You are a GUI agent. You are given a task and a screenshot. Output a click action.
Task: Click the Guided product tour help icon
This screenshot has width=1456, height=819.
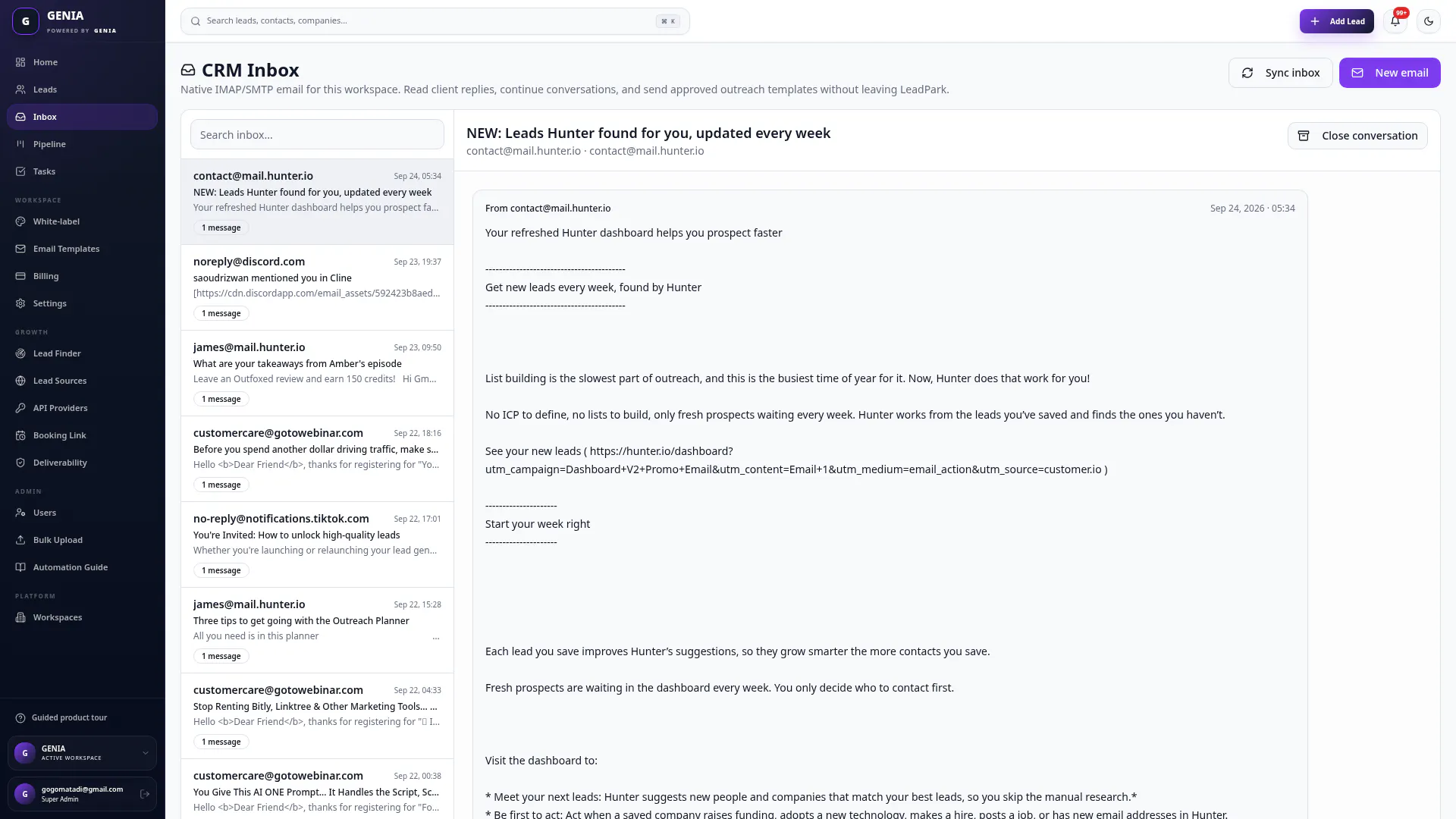20,717
